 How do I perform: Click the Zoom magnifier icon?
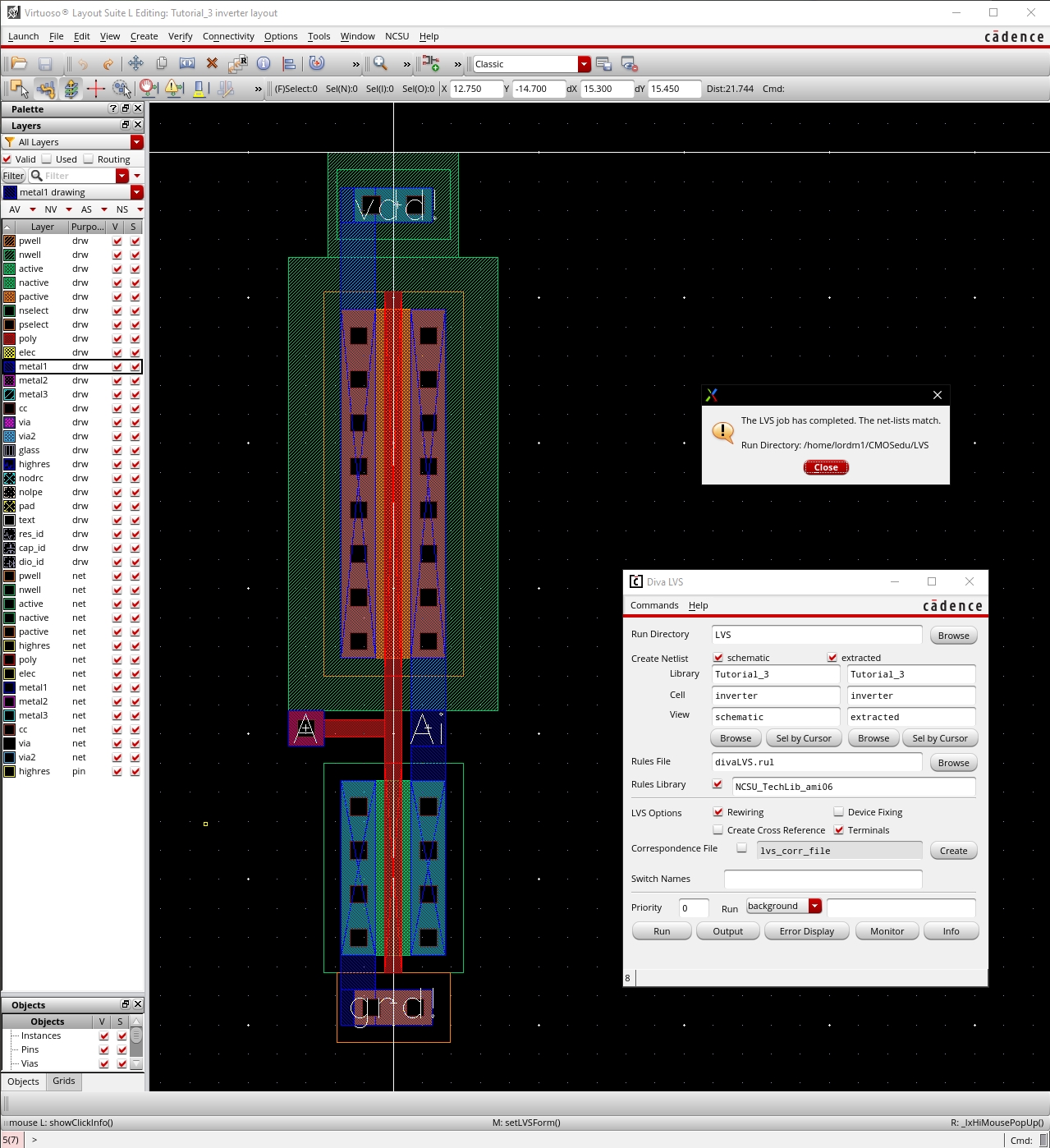380,64
